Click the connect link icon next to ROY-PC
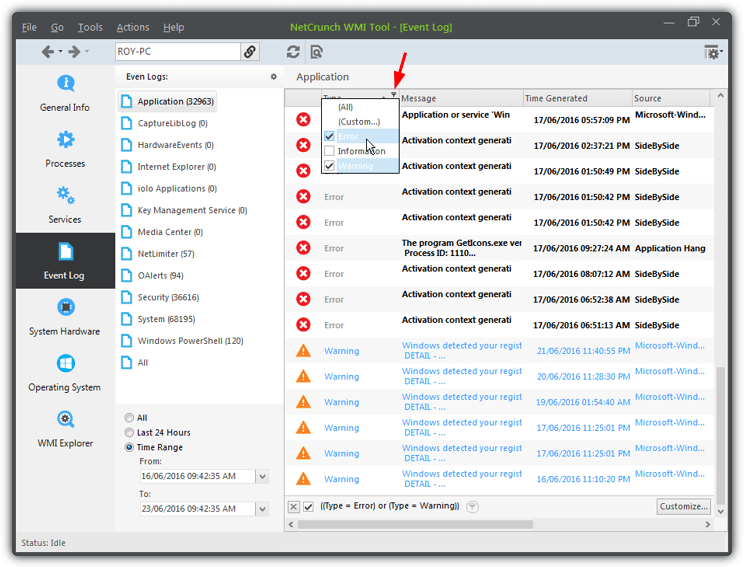Viewport: 744px width, 567px height. pos(250,51)
